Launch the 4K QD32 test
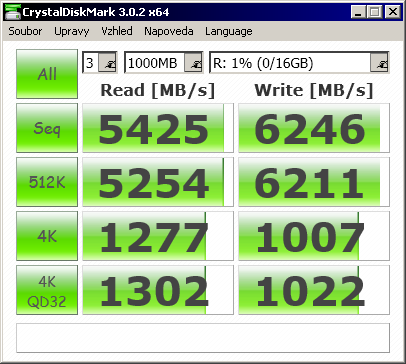The width and height of the screenshot is (406, 364). tap(47, 290)
